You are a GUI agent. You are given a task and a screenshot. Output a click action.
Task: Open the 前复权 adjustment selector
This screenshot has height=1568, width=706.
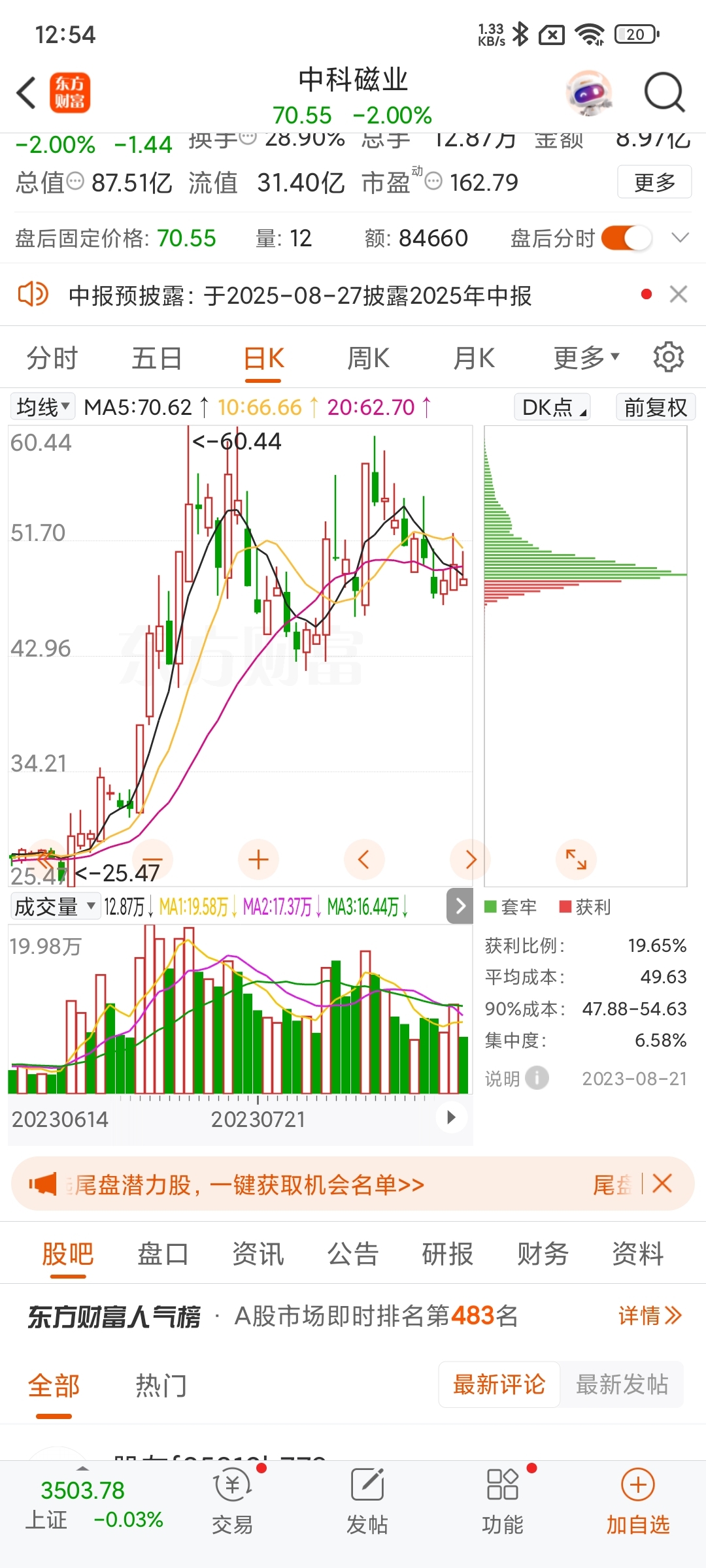(x=656, y=407)
